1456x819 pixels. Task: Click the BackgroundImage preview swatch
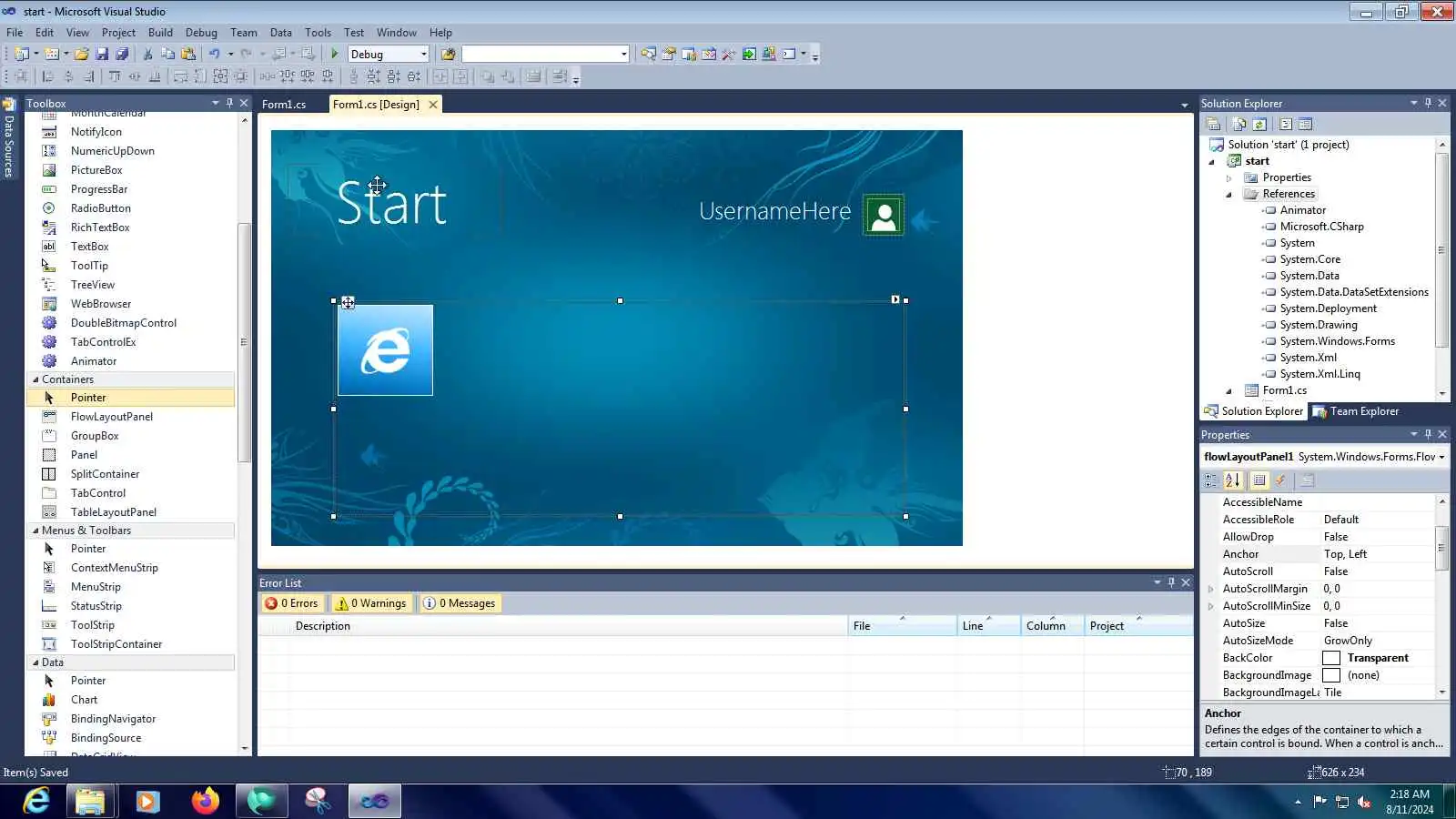tap(1331, 675)
